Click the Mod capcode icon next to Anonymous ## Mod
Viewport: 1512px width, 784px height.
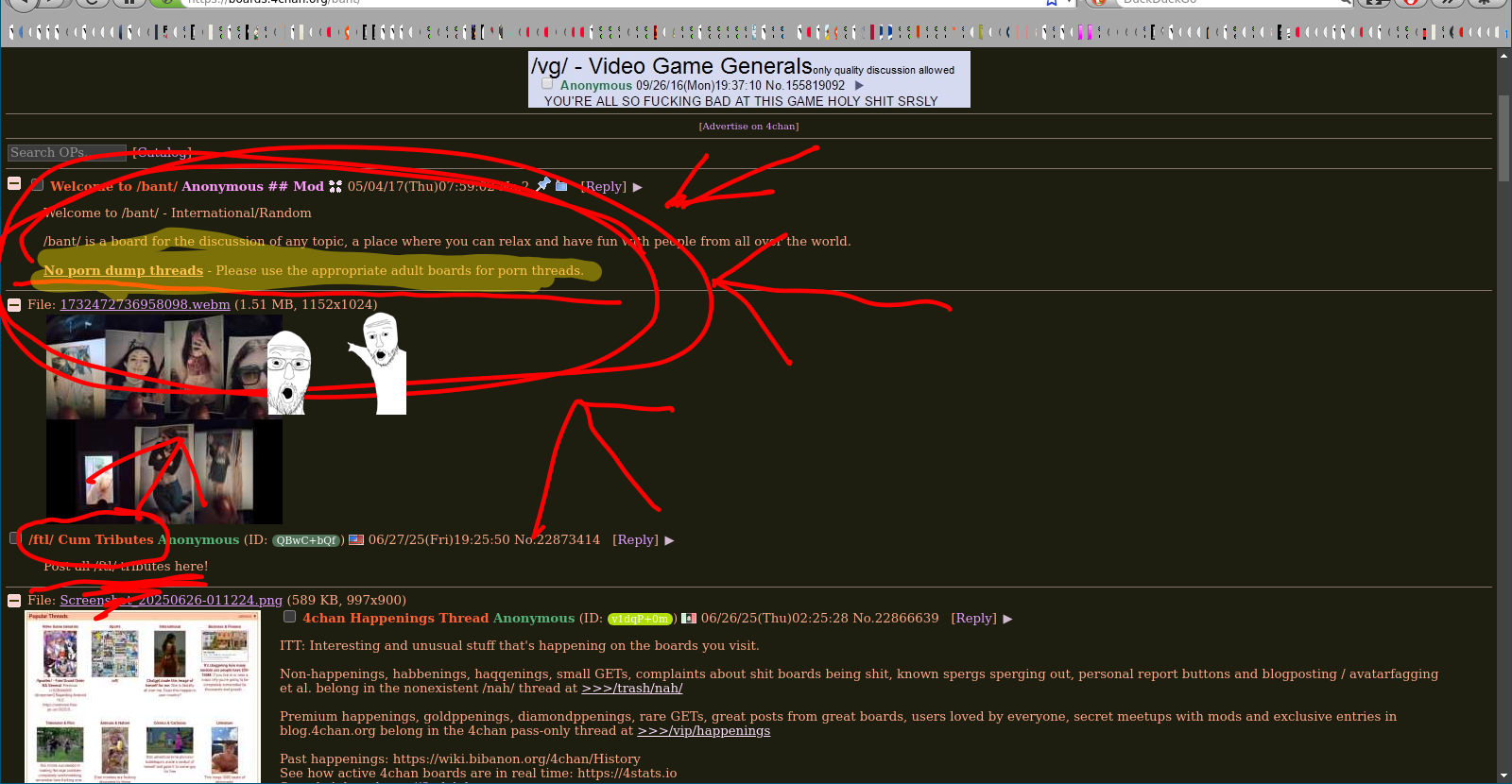coord(335,186)
